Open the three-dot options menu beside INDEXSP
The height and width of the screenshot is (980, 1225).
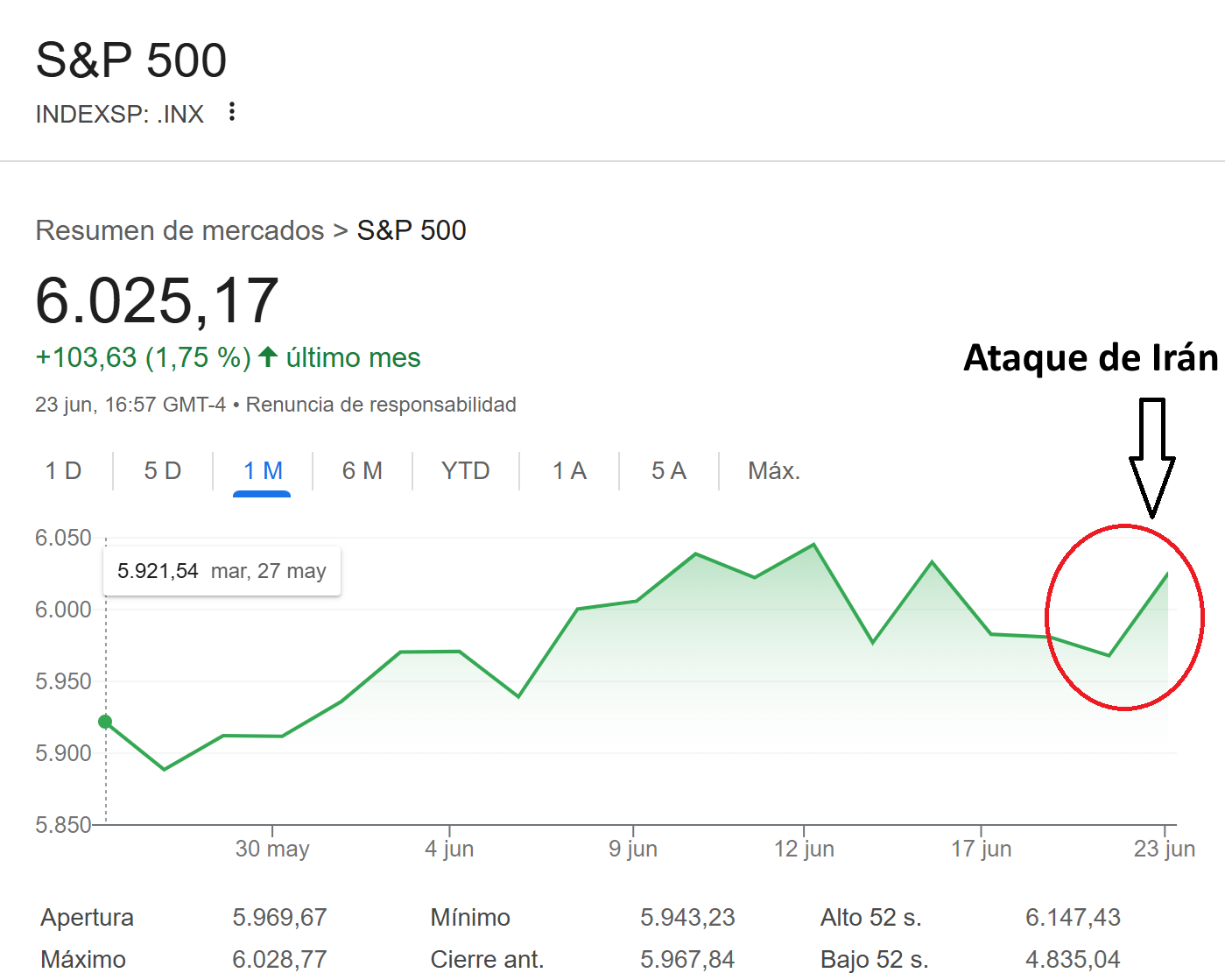coord(231,112)
